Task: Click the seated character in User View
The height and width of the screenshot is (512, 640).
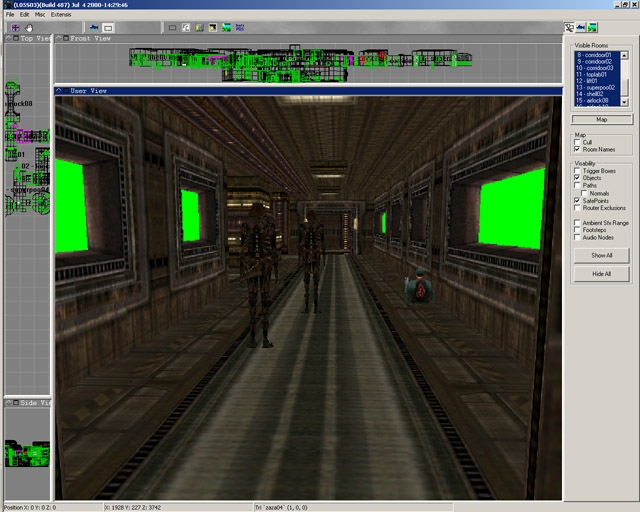Action: coord(419,286)
